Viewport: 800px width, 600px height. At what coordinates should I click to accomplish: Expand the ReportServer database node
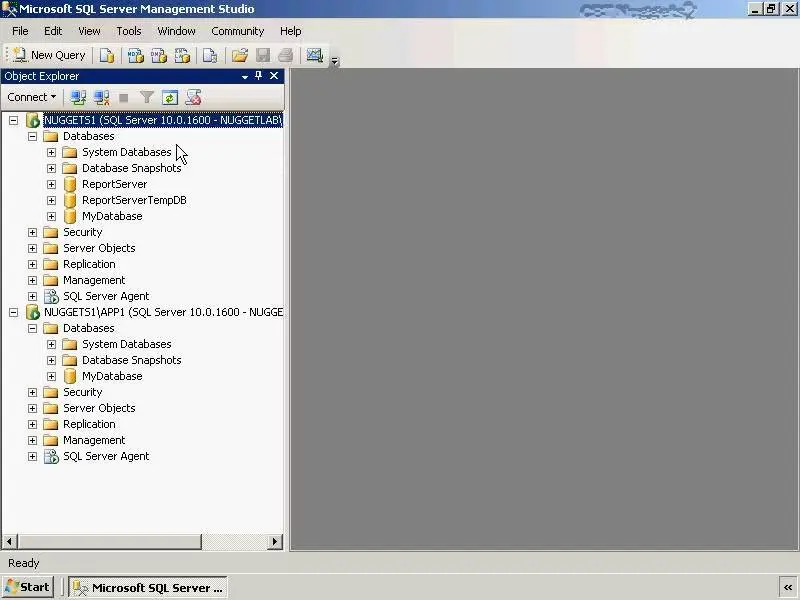[52, 184]
